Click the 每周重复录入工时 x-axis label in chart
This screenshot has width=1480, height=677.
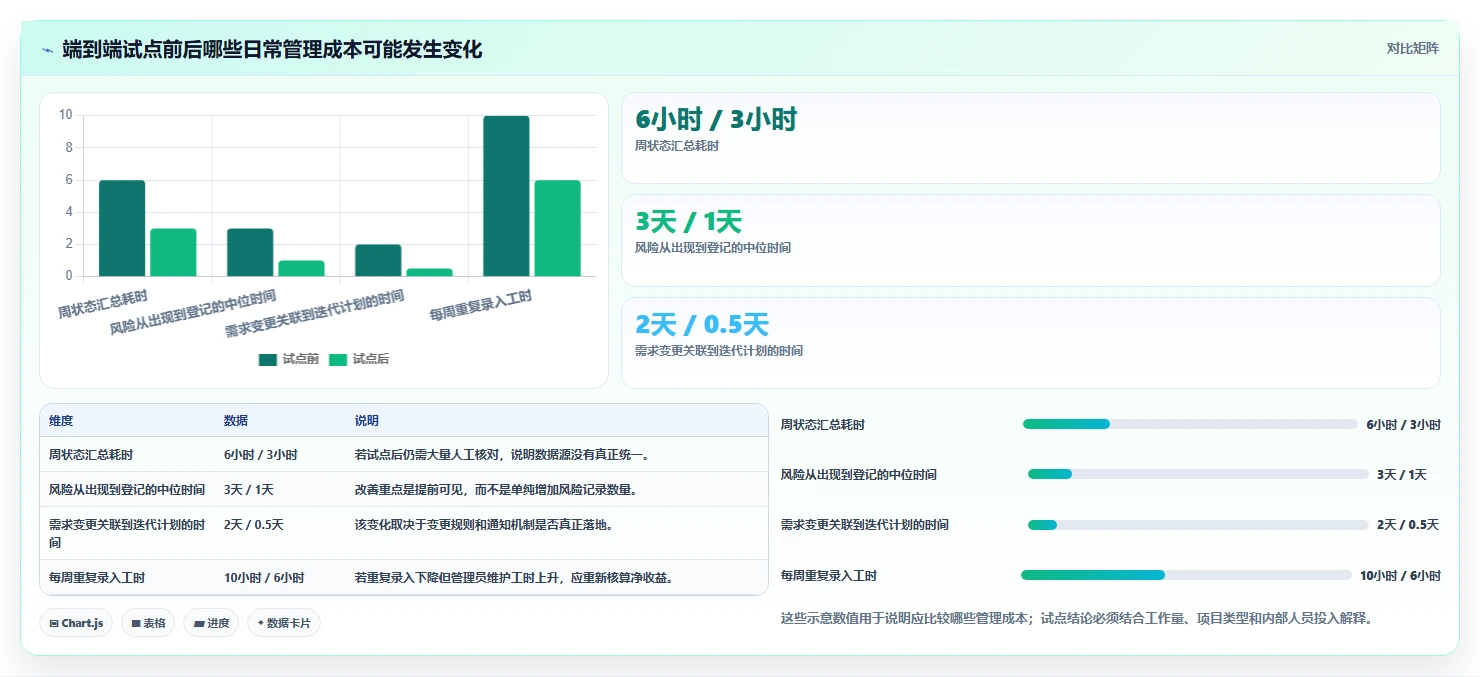[481, 304]
